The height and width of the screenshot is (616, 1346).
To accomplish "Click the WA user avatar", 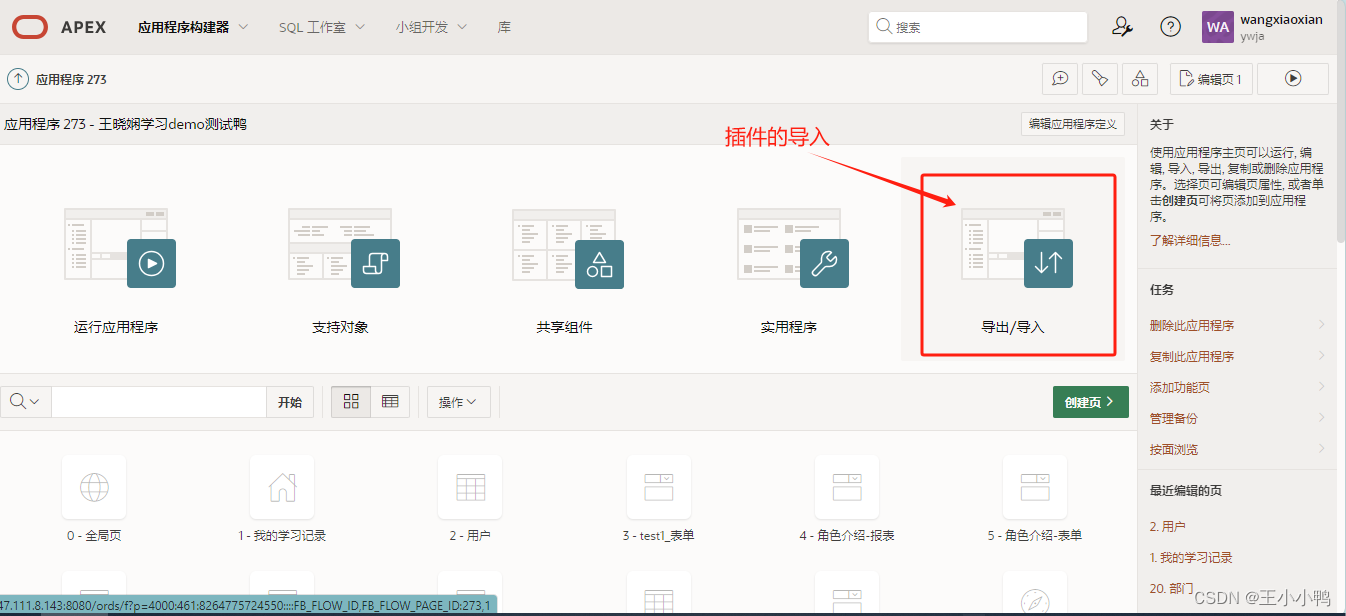I will [x=1218, y=27].
